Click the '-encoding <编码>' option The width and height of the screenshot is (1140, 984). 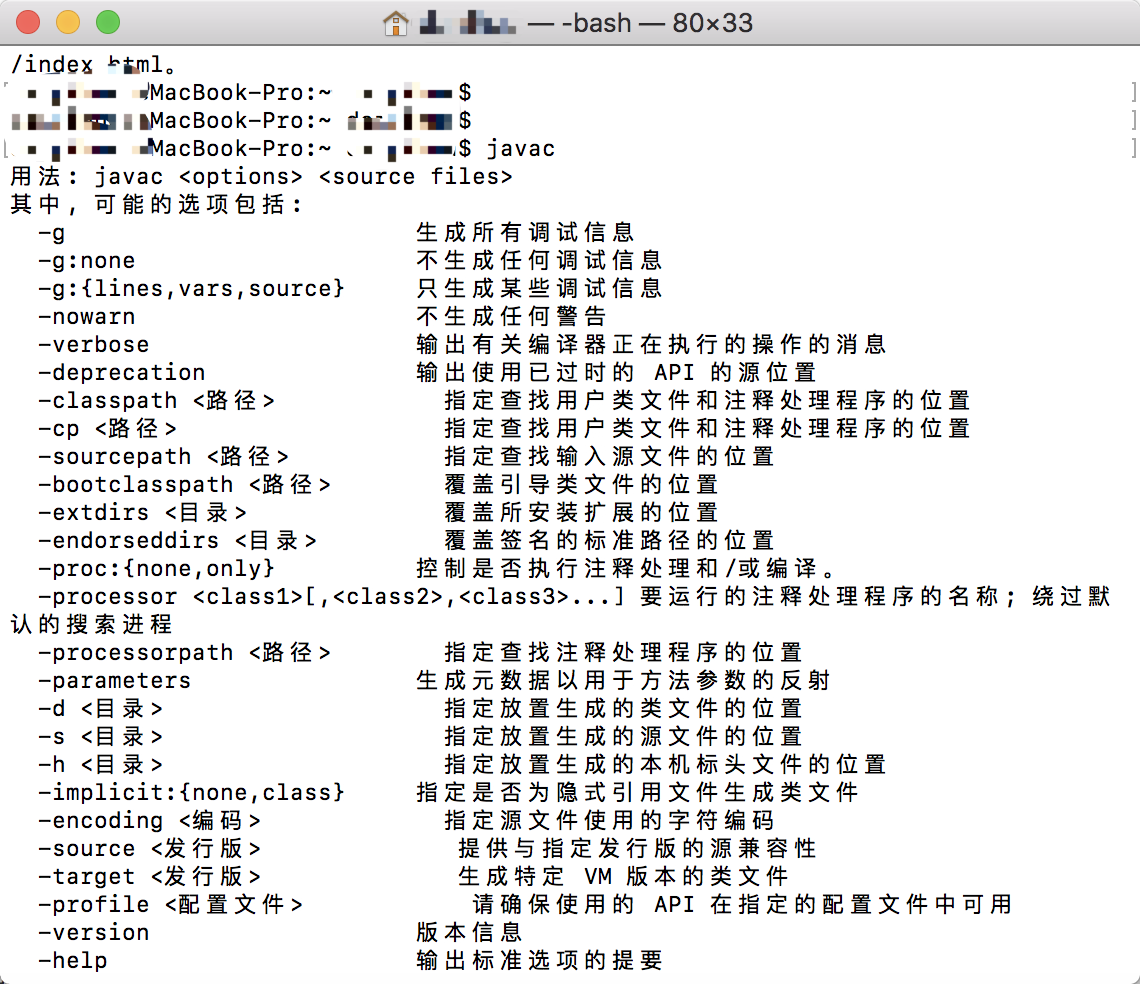(150, 820)
